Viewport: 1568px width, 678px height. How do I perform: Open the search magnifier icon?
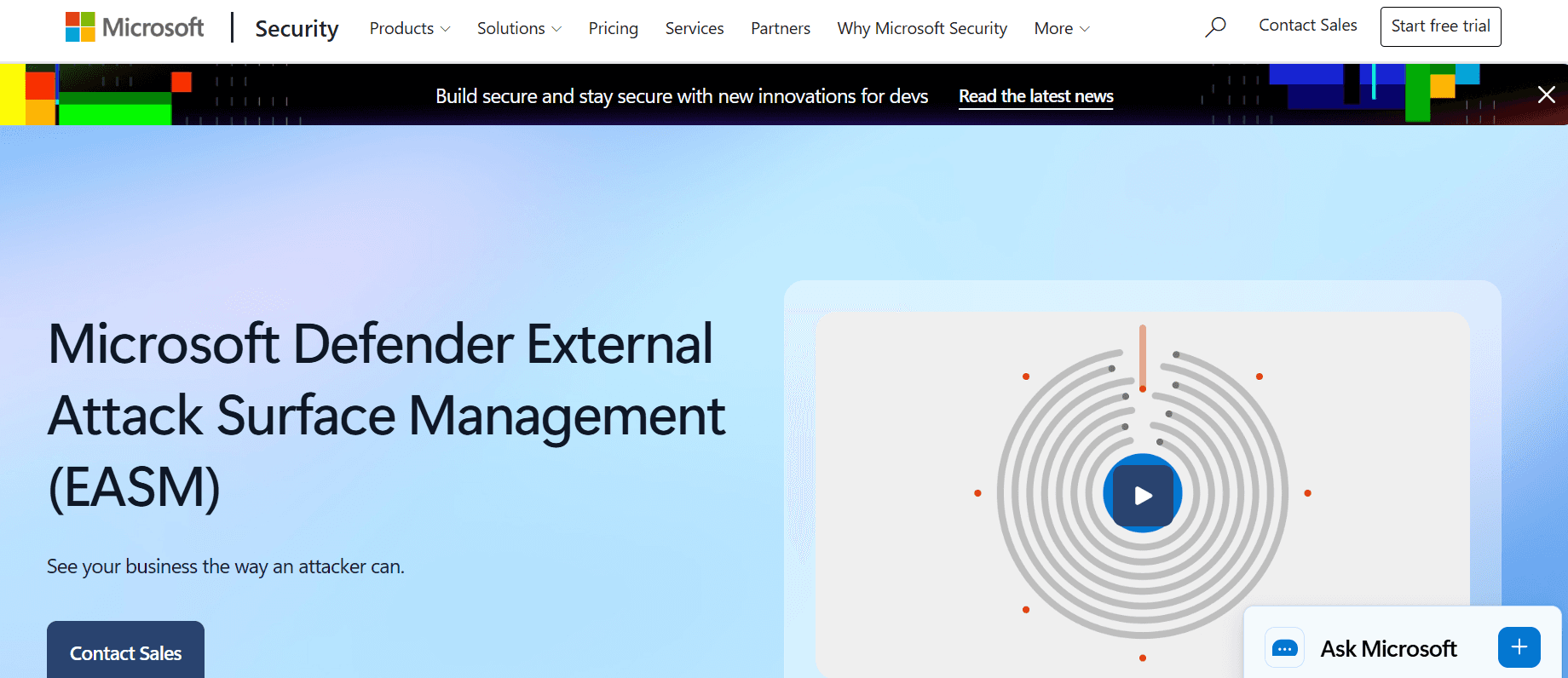pyautogui.click(x=1215, y=27)
